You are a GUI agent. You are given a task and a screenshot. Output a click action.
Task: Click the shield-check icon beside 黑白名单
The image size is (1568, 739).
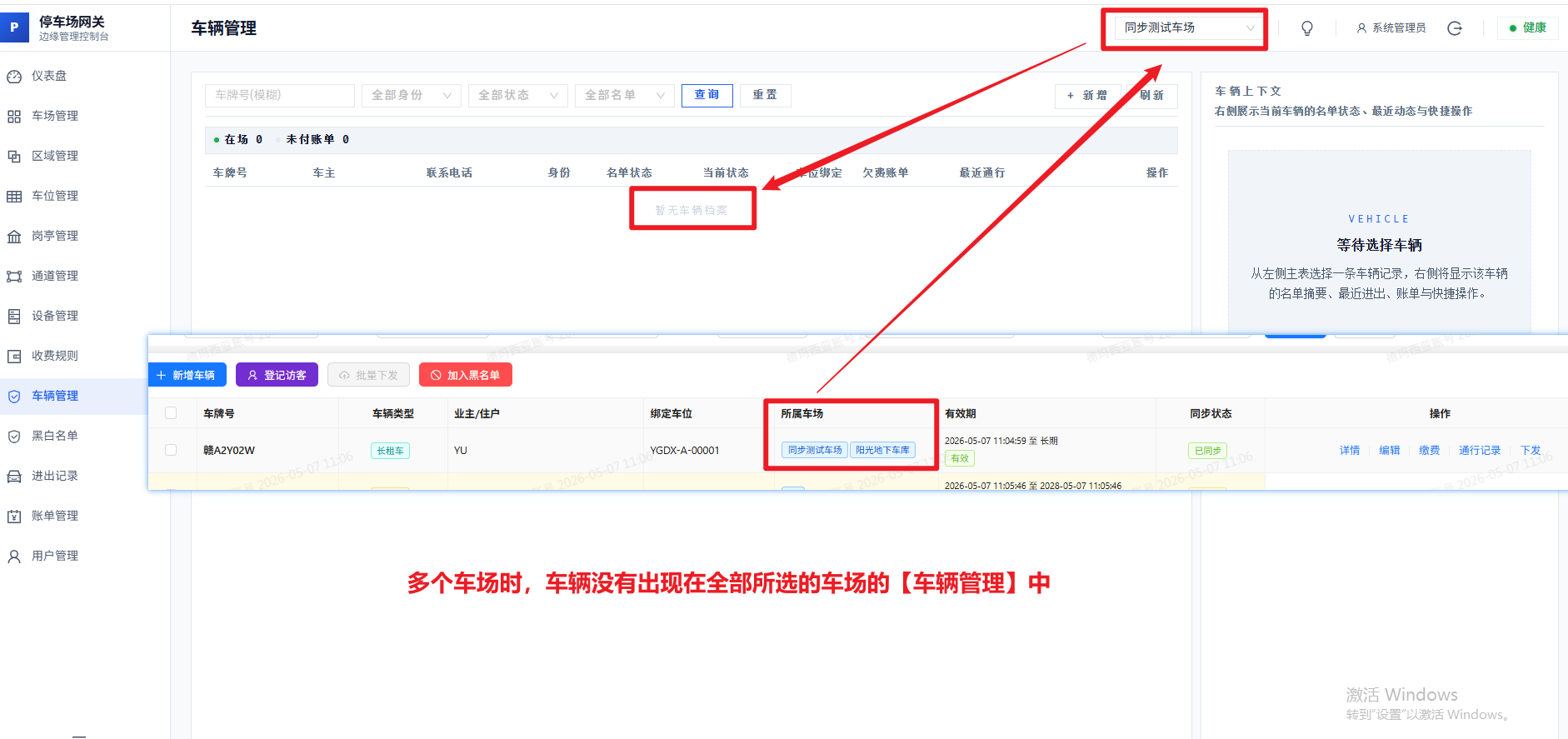(14, 437)
